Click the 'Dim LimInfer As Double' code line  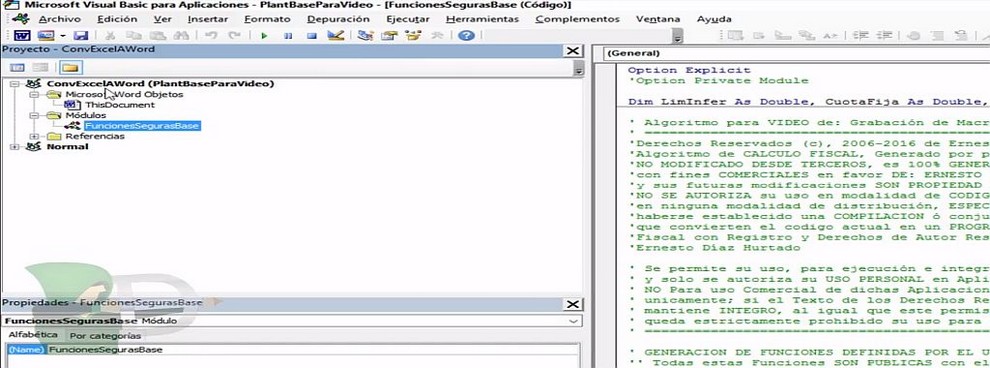808,102
